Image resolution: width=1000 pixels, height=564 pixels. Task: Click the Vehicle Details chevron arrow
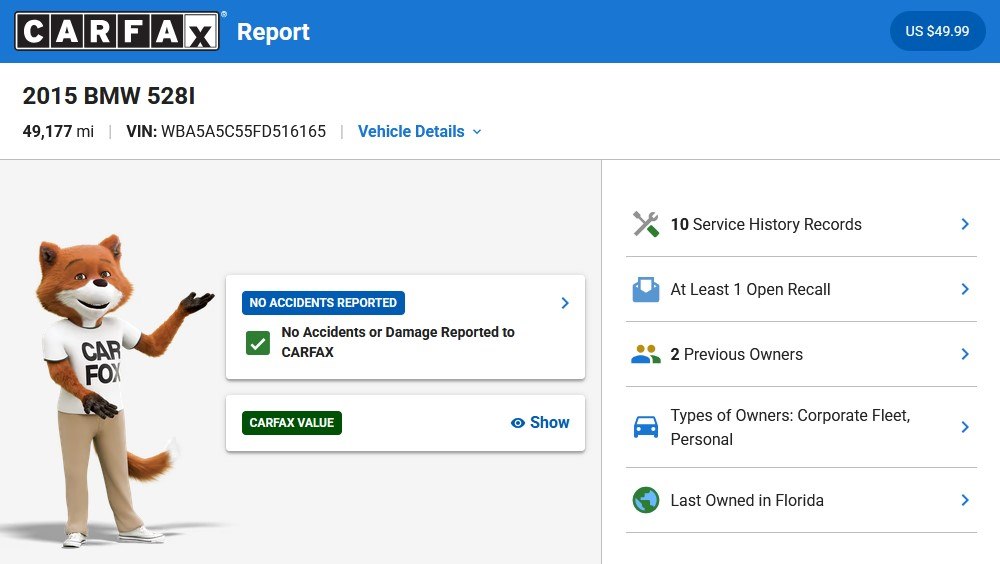[x=477, y=132]
